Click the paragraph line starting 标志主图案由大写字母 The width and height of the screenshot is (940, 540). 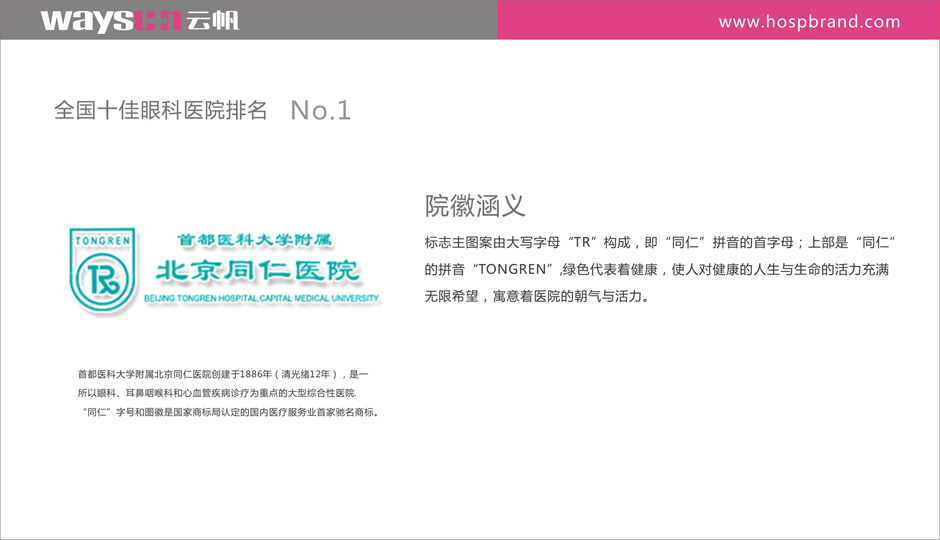(x=660, y=243)
